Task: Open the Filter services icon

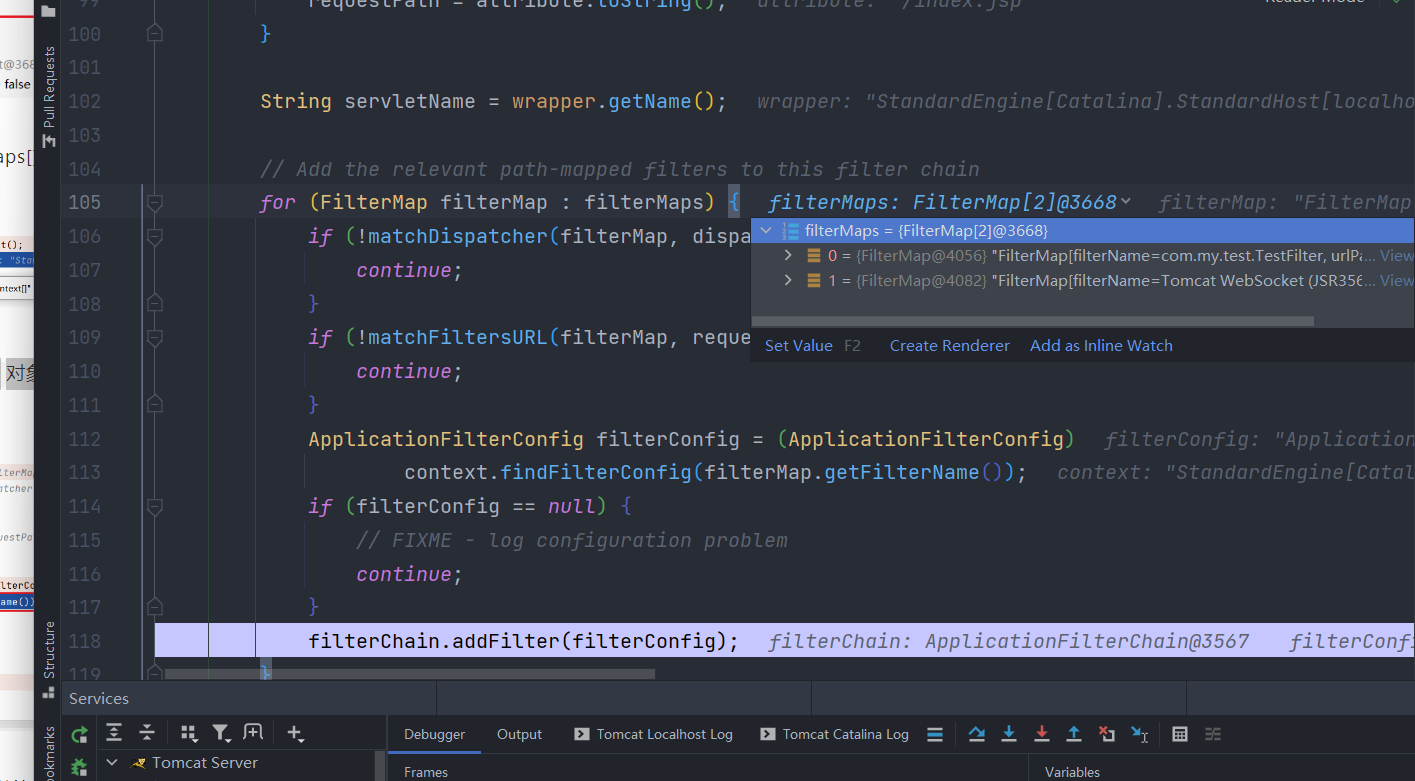Action: 221,734
